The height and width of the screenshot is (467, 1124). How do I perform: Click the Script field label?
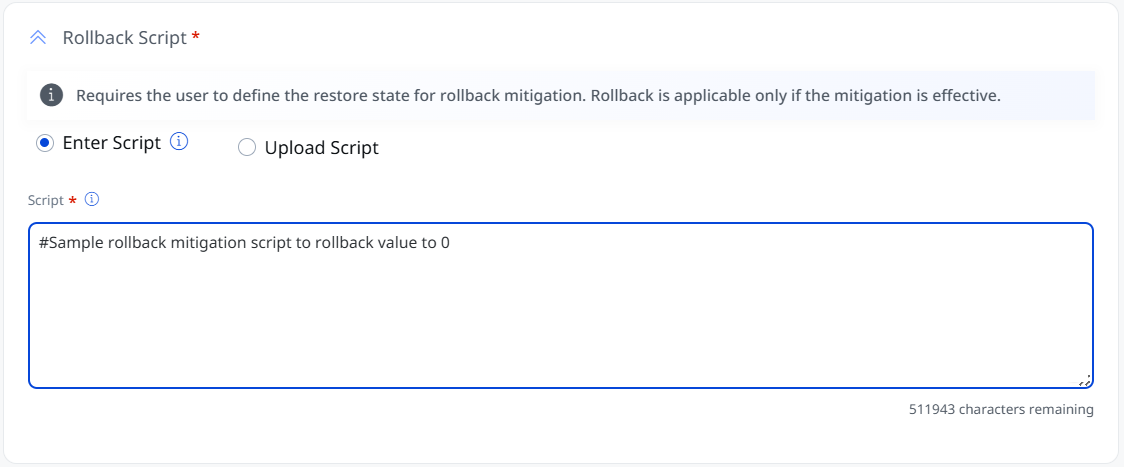46,200
